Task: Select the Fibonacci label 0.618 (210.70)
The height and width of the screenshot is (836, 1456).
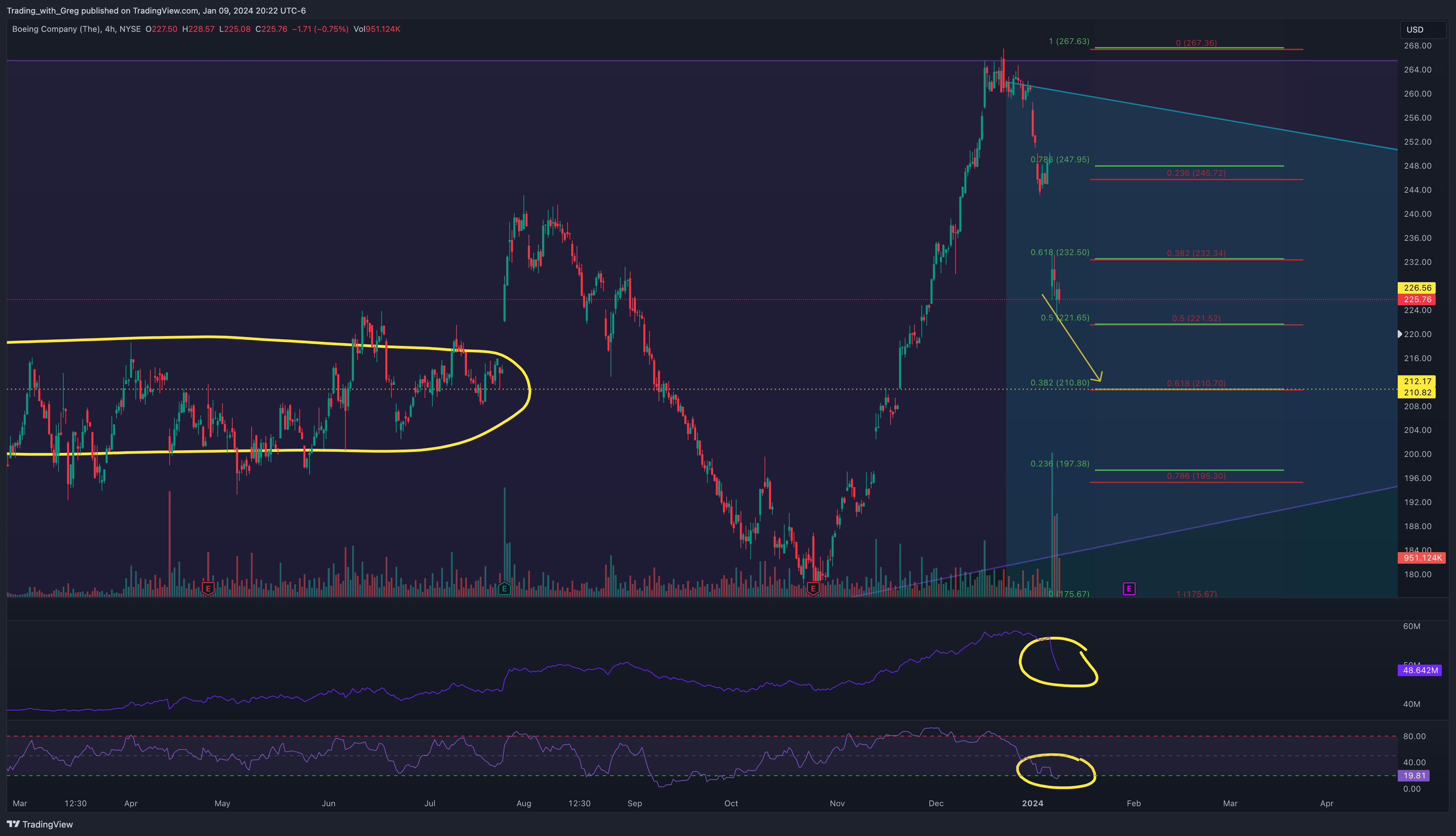Action: pos(1196,383)
